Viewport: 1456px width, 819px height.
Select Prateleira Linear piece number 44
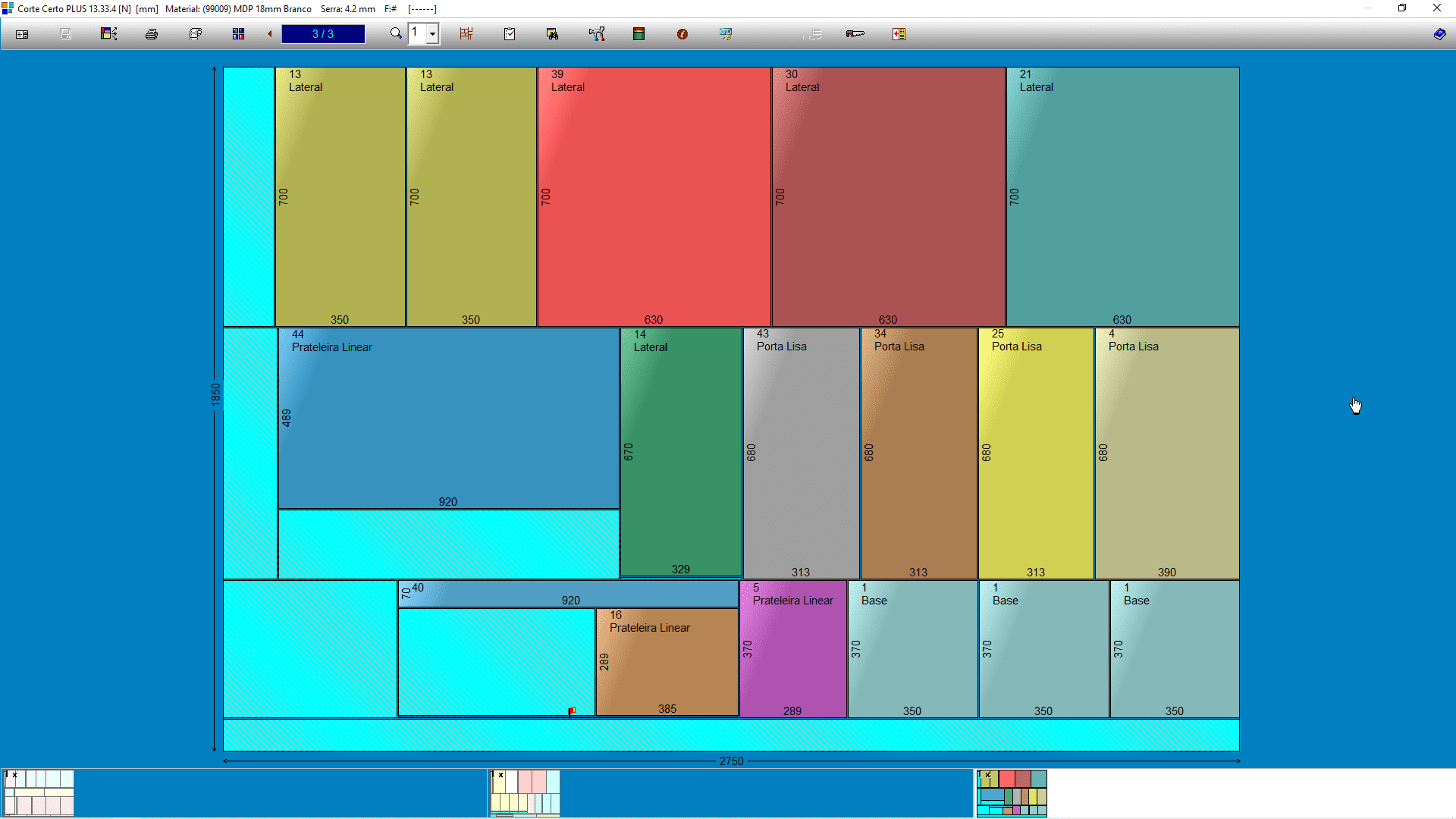(x=448, y=419)
